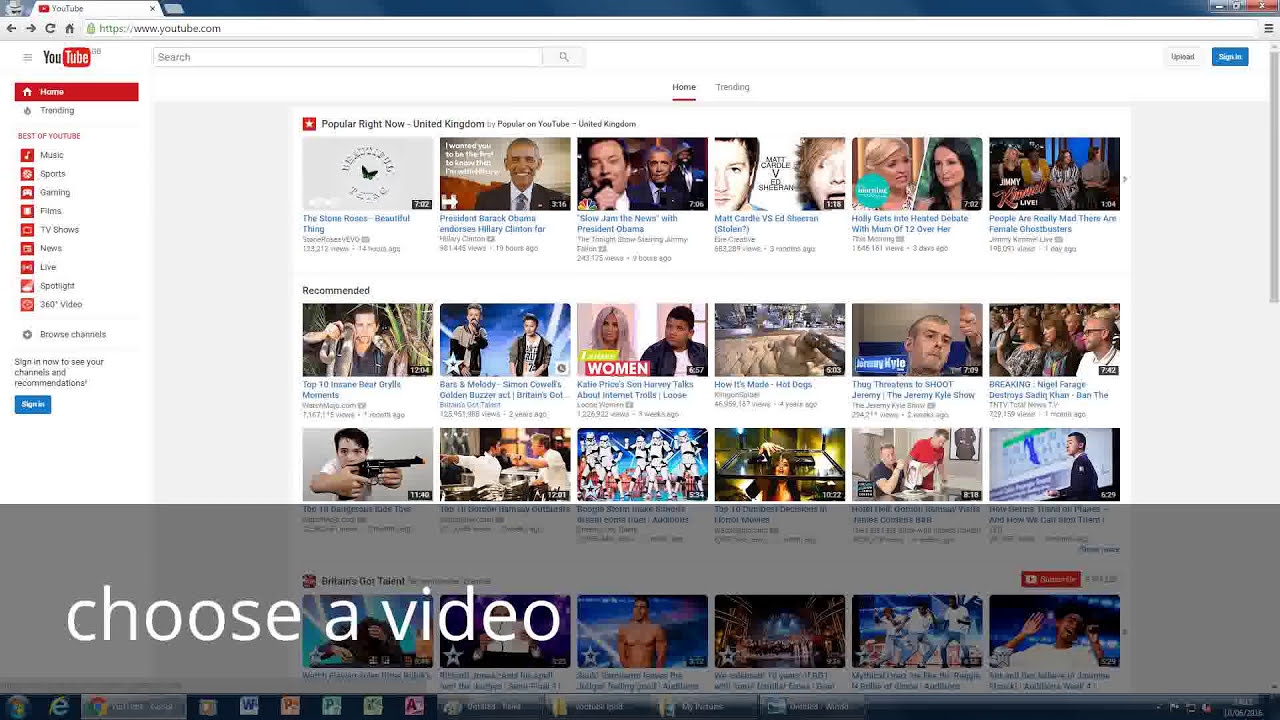The height and width of the screenshot is (720, 1280).
Task: Open the browser menu icon
Action: point(1270,28)
